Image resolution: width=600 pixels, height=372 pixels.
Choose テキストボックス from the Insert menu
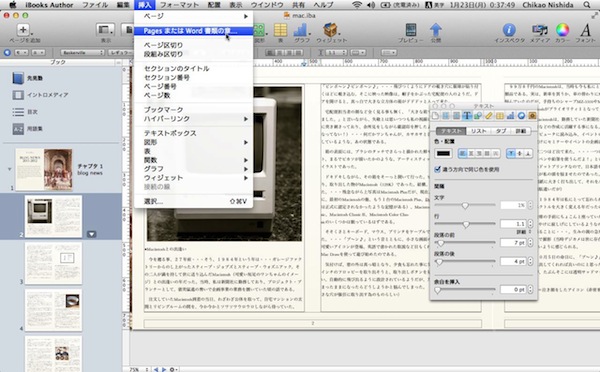coord(193,133)
